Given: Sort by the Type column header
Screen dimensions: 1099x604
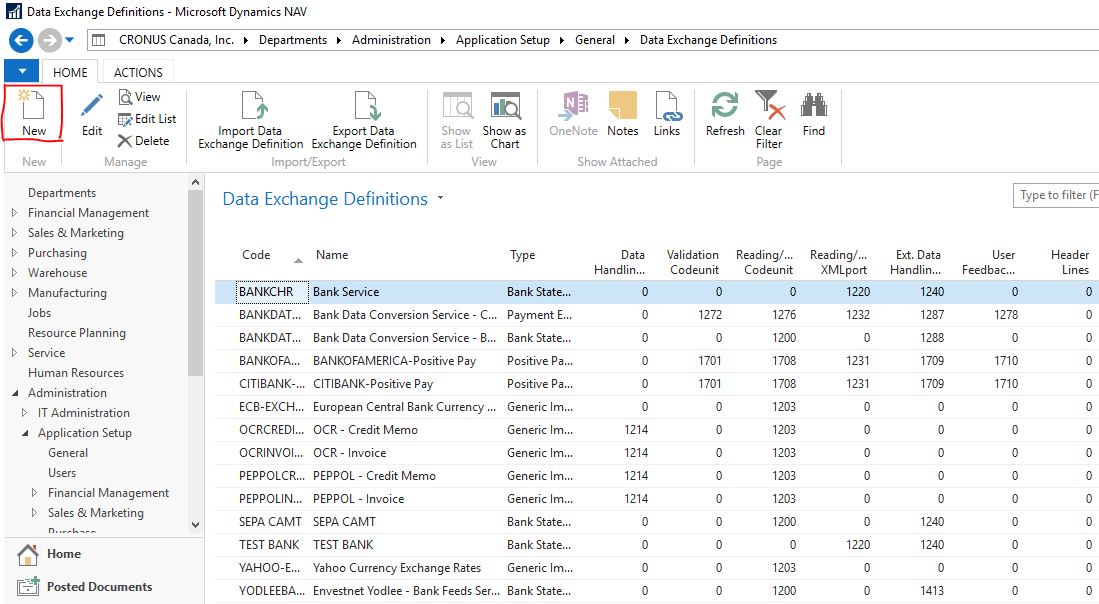Looking at the screenshot, I should [x=522, y=255].
